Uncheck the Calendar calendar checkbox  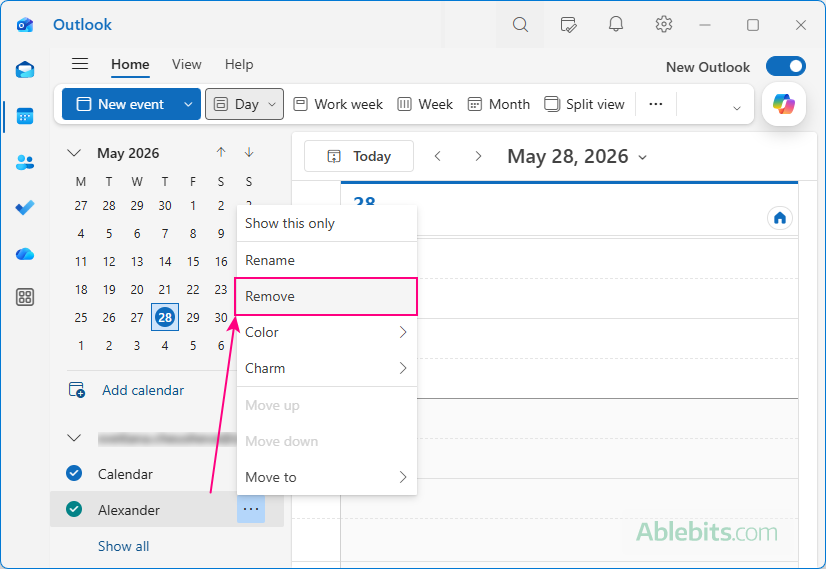point(74,473)
